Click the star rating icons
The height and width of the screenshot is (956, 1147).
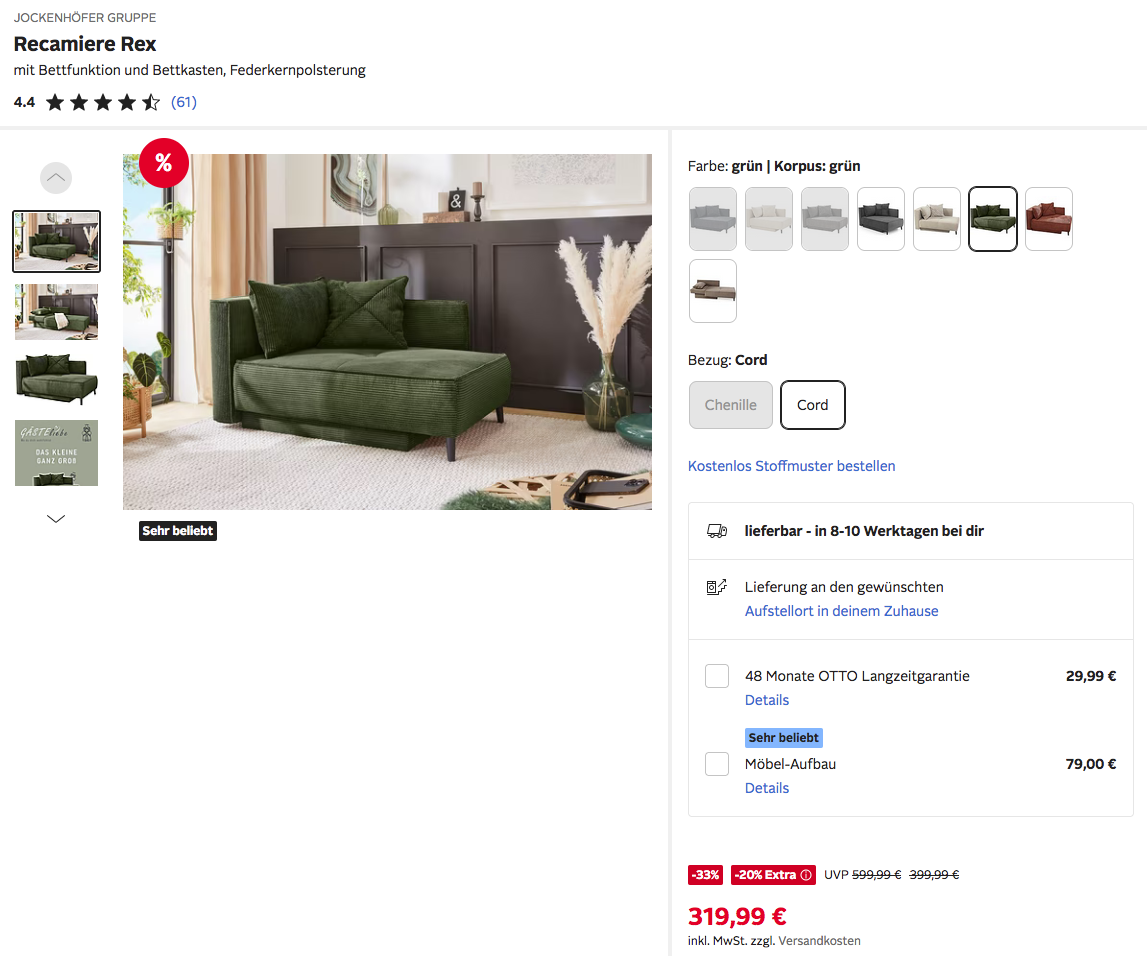coord(102,102)
